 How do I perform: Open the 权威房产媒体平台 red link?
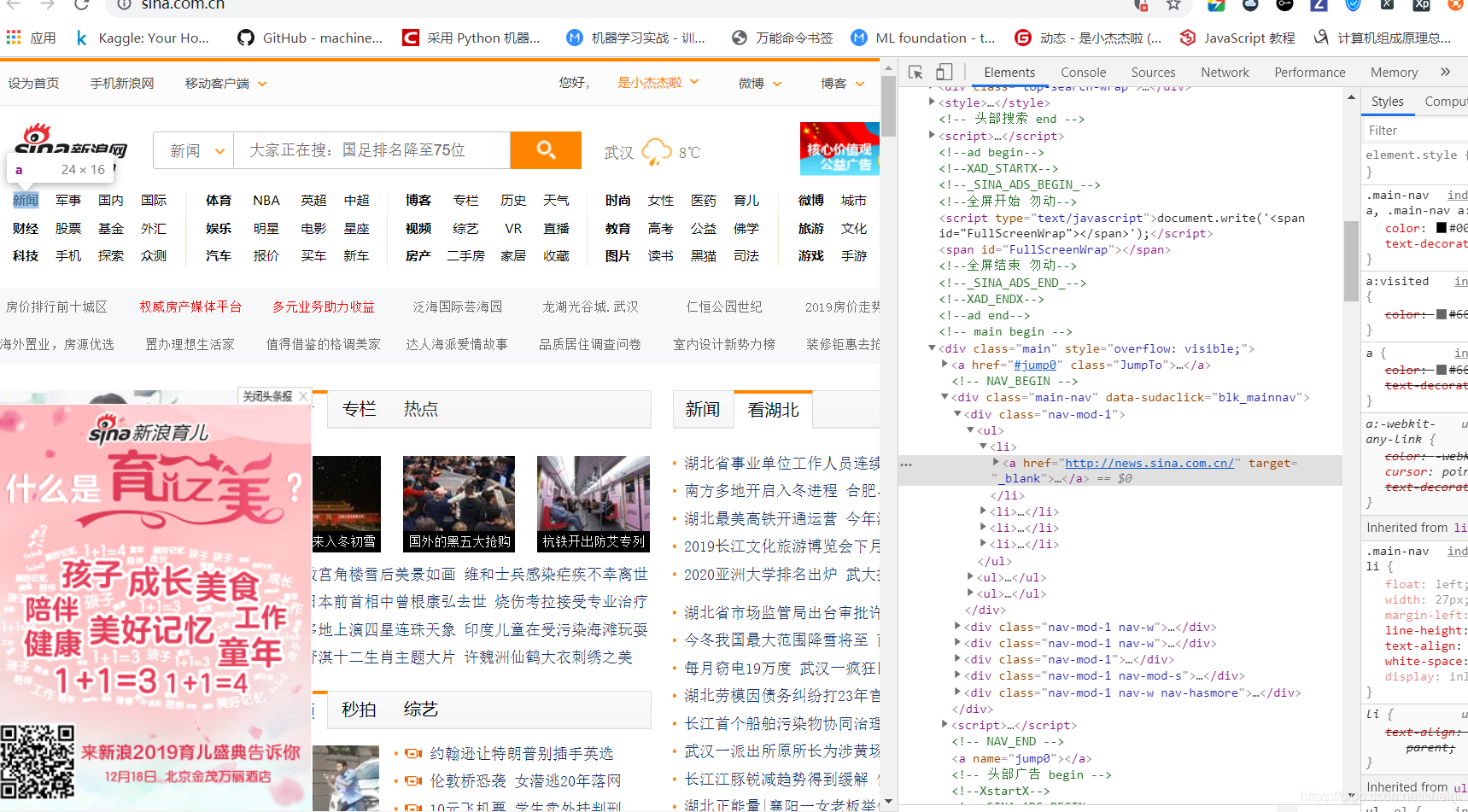(190, 307)
